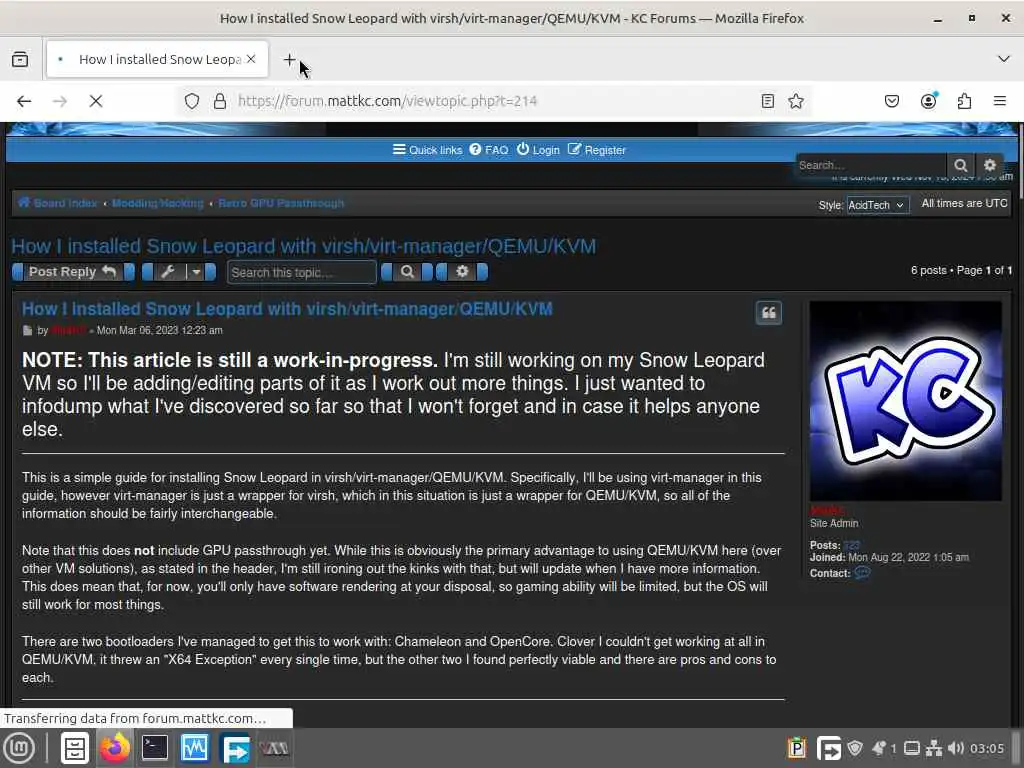View site security lock info
The width and height of the screenshot is (1024, 768).
point(220,101)
